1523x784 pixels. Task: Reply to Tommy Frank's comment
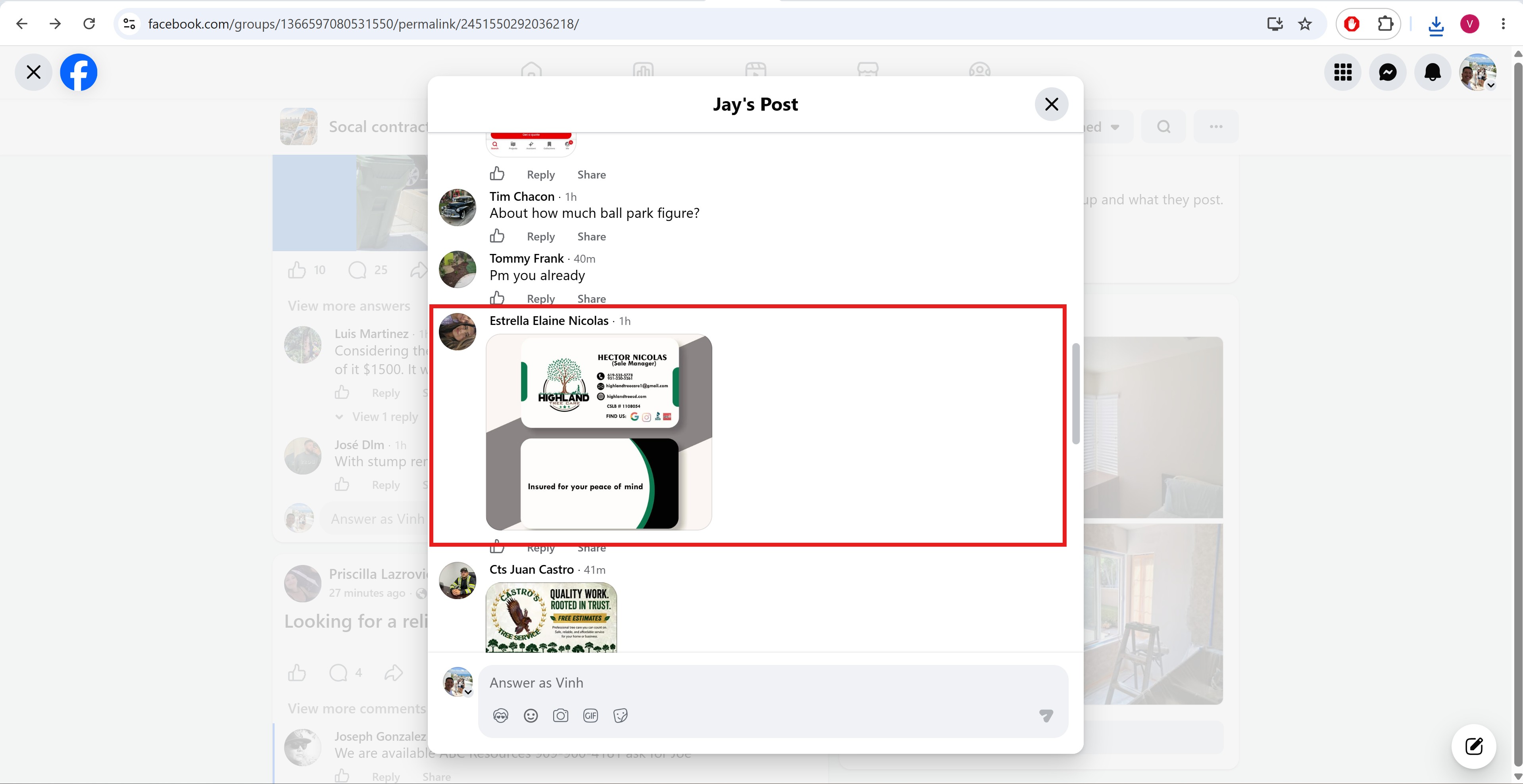tap(540, 299)
